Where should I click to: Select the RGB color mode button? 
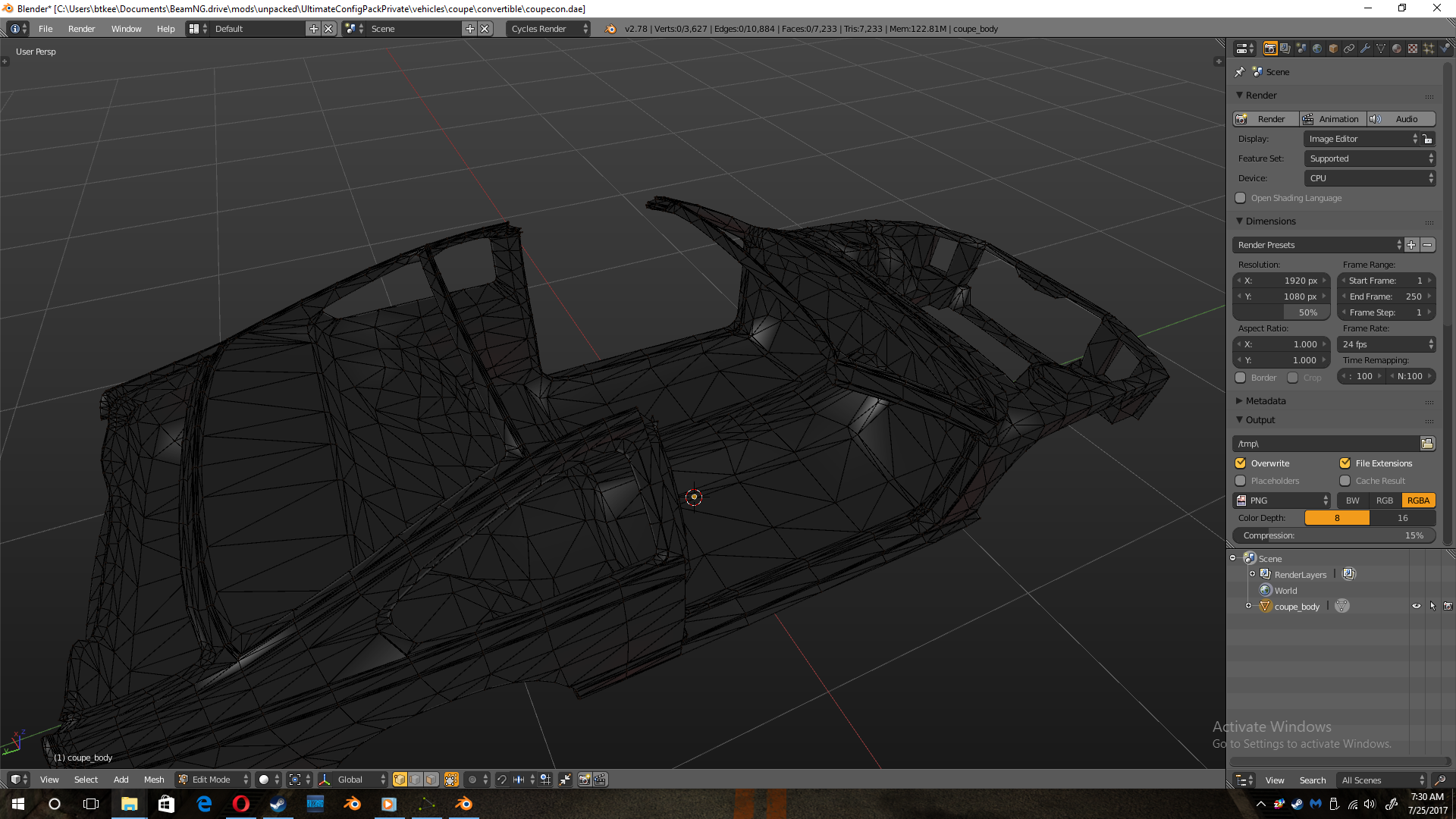point(1385,500)
